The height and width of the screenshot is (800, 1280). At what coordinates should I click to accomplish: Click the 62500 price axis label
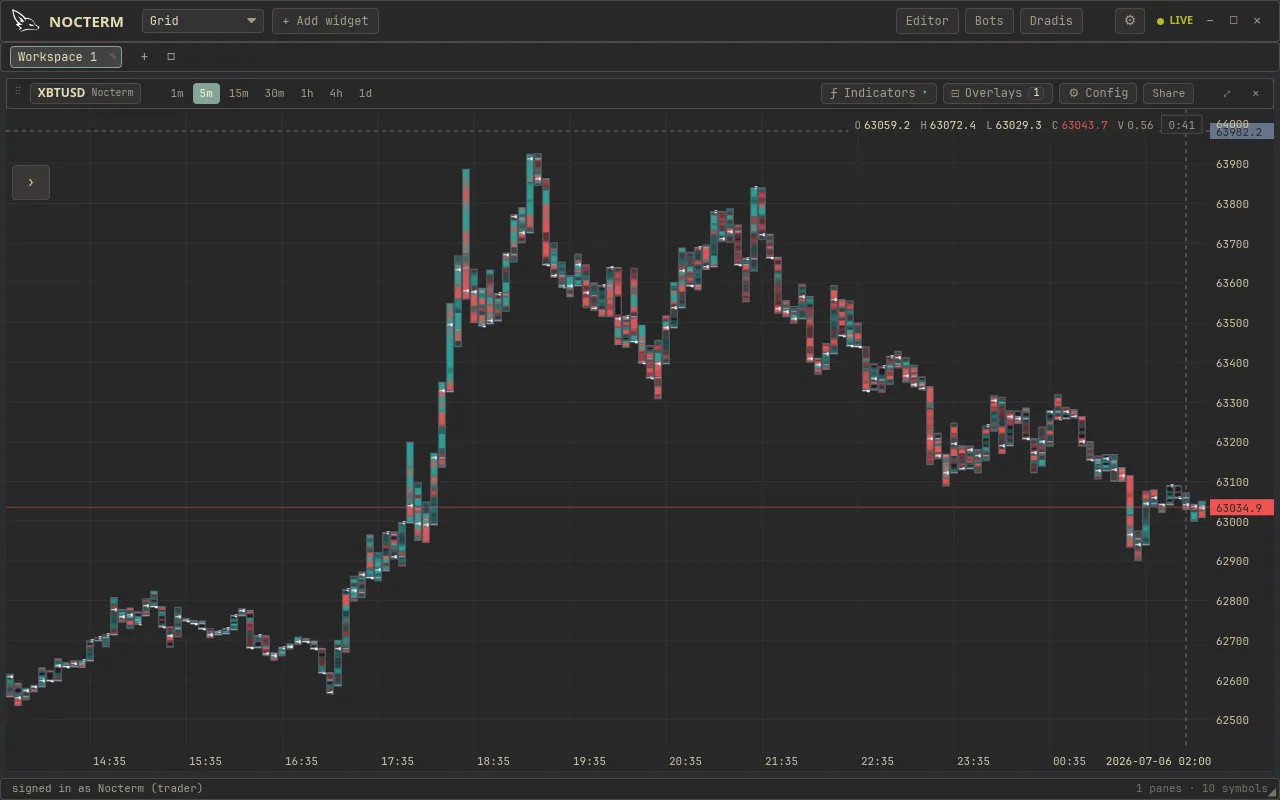[x=1232, y=720]
